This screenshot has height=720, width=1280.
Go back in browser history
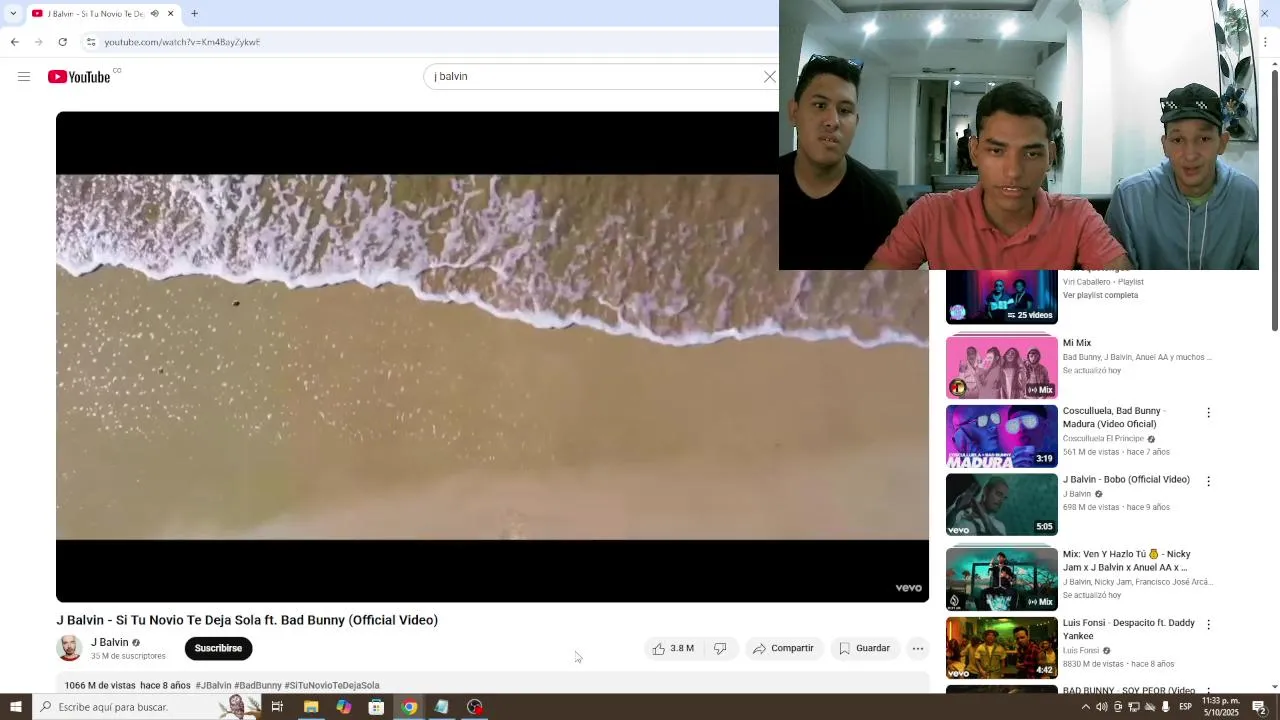pos(14,42)
